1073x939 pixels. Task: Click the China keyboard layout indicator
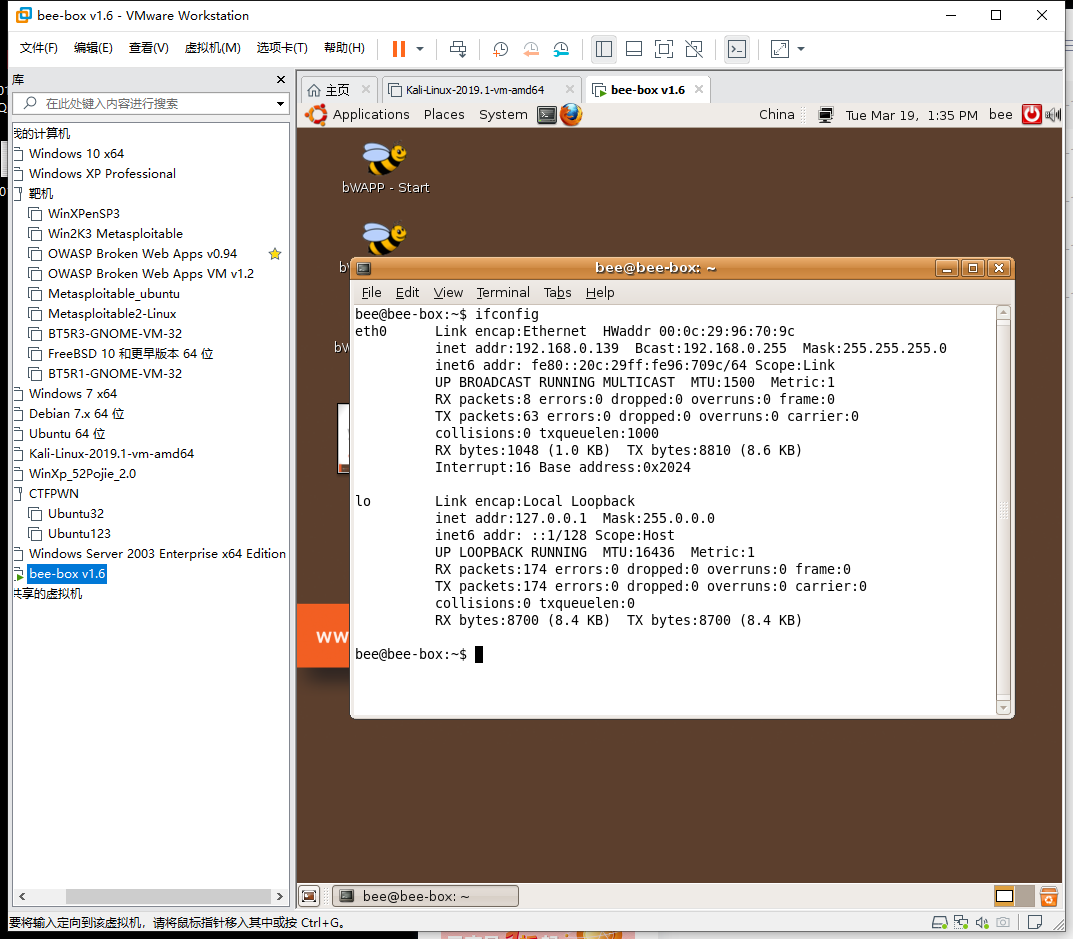pyautogui.click(x=777, y=114)
